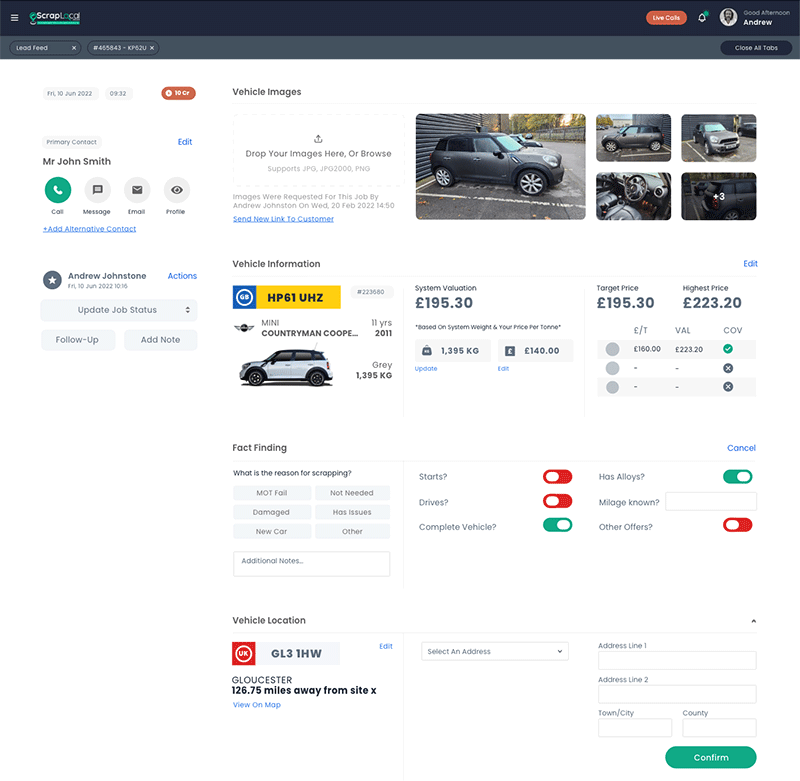
Task: Click the GB plate badge icon
Action: click(x=244, y=297)
